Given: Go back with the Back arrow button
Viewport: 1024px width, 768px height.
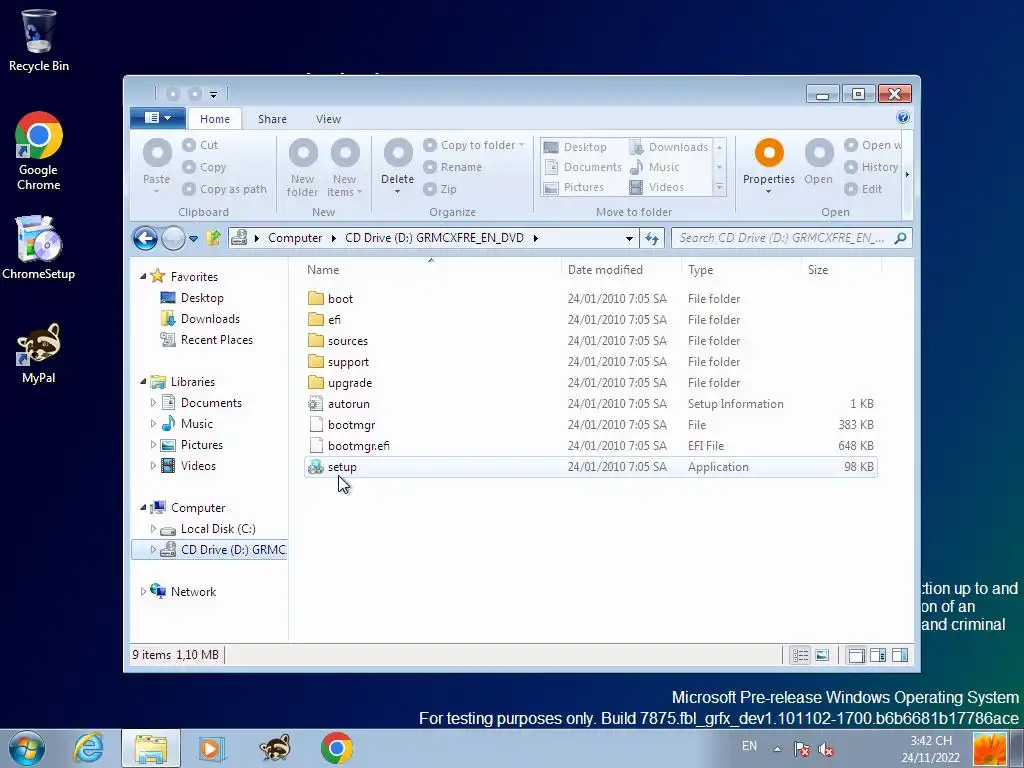Looking at the screenshot, I should (x=145, y=238).
